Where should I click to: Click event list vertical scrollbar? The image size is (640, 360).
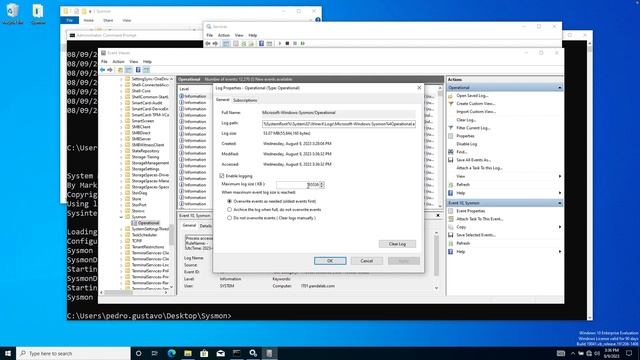[x=440, y=147]
